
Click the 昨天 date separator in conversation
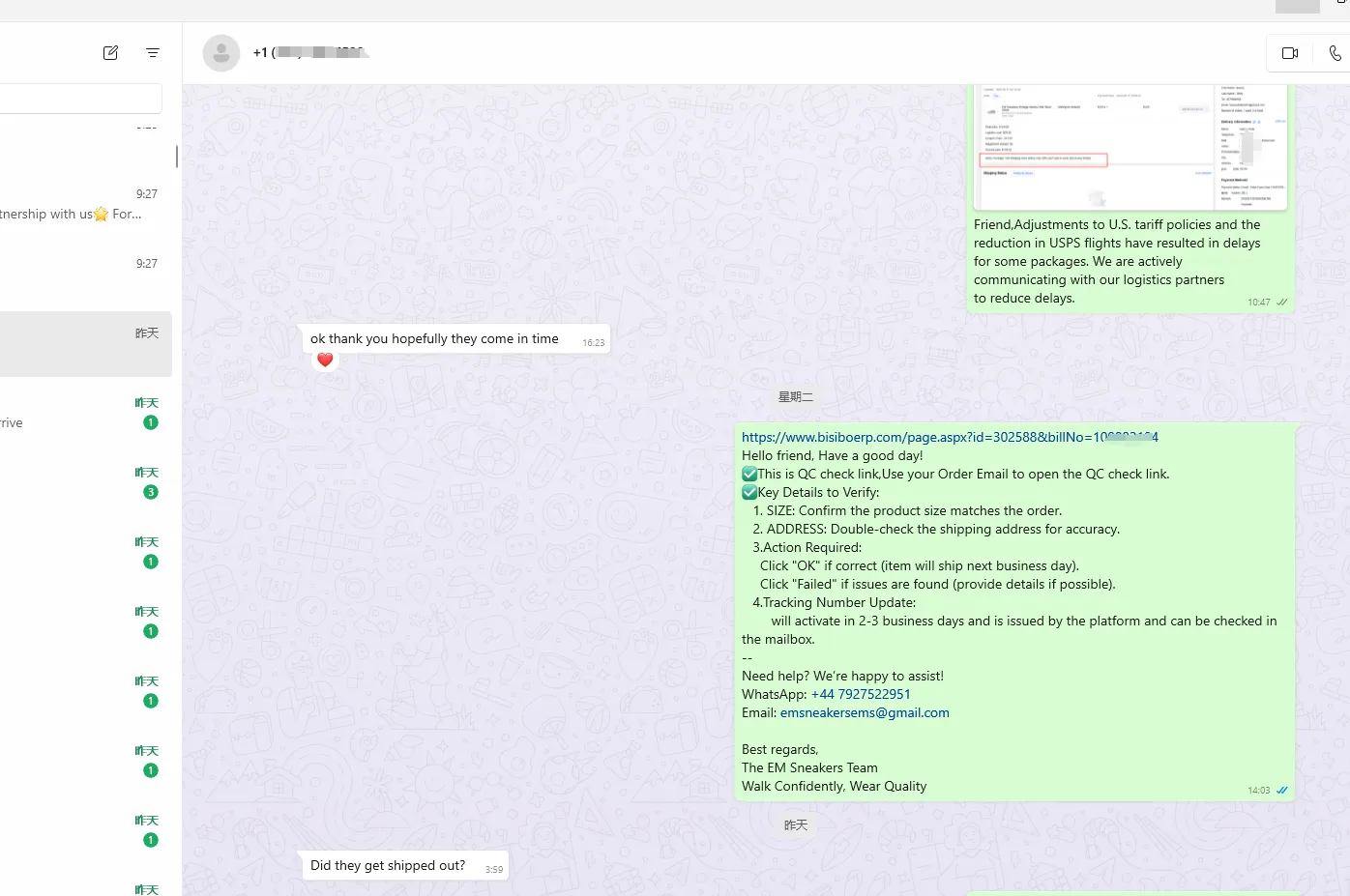click(x=796, y=825)
